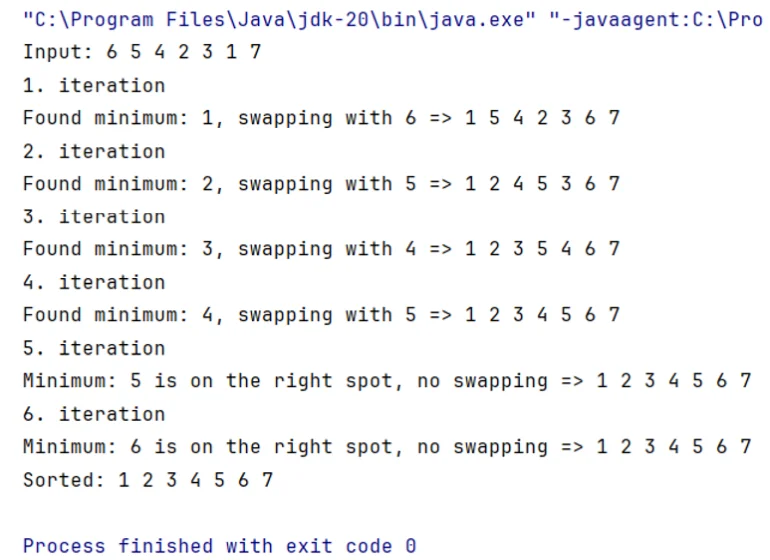Click the "2. iteration" line
The height and width of the screenshot is (560, 770).
(x=94, y=151)
